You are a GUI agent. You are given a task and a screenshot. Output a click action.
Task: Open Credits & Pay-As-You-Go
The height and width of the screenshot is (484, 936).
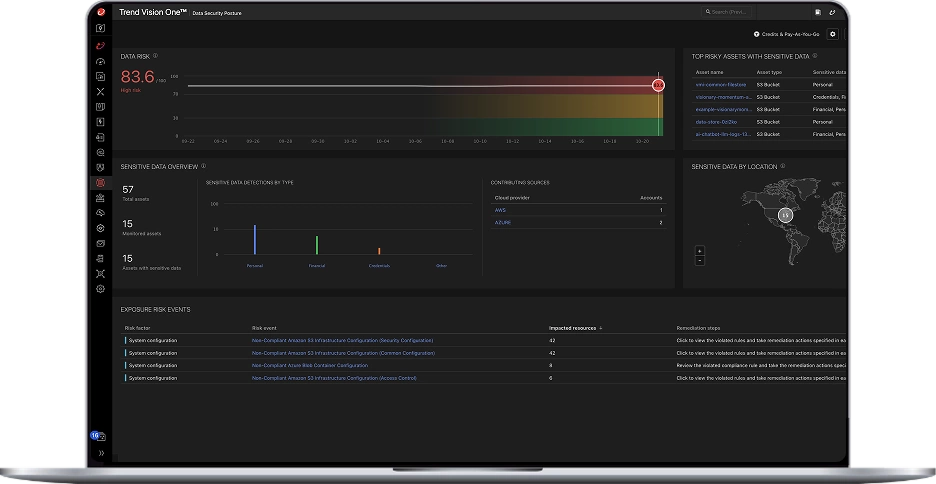[x=785, y=34]
